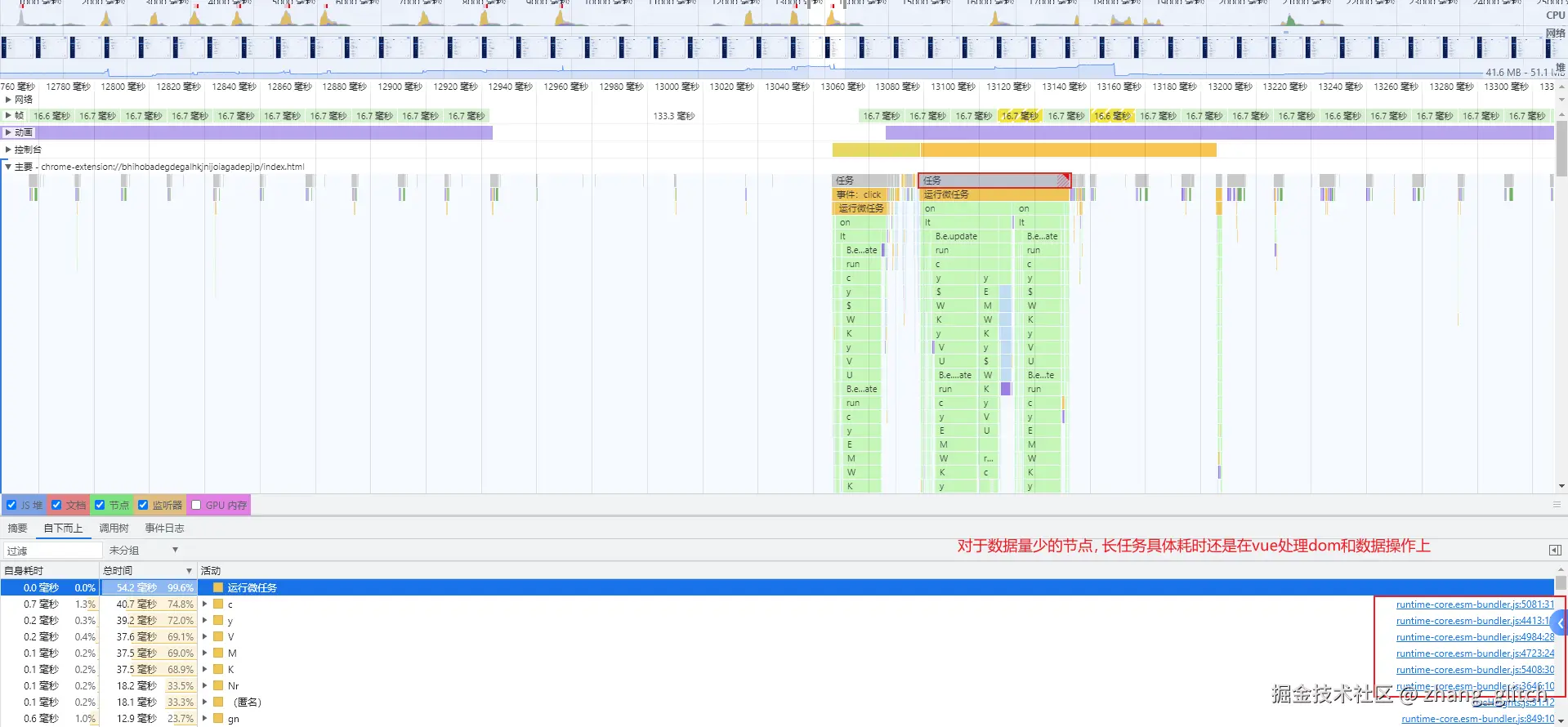The width and height of the screenshot is (1568, 727).
Task: Click the 0.7 毫秒 self time cell
Action: click(41, 604)
